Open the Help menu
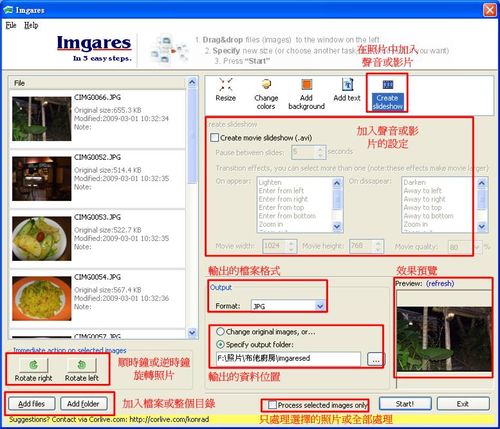Image resolution: width=500 pixels, height=429 pixels. click(31, 25)
